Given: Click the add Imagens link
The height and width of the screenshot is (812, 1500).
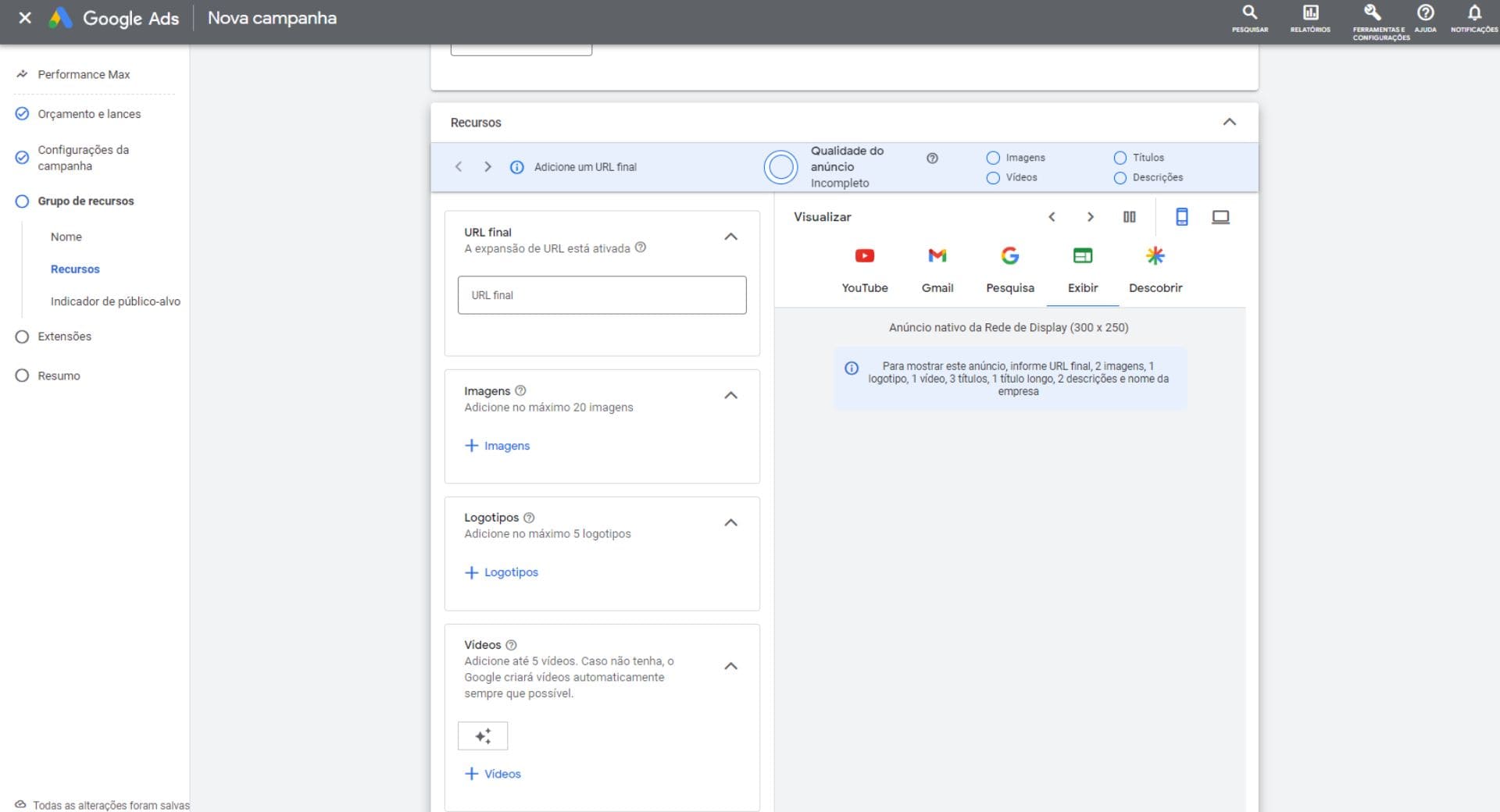Looking at the screenshot, I should coord(498,446).
